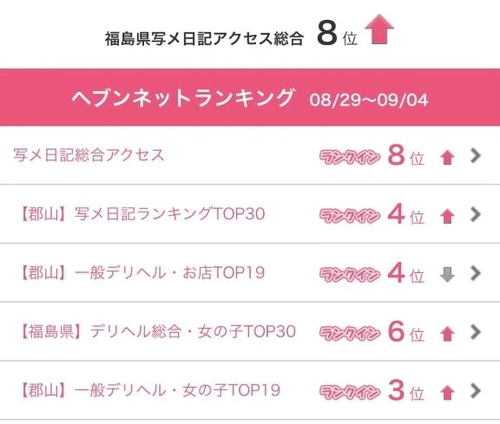Screen dimensions: 500x424
Task: Click pink up arrow in 女の子TOP30 row
Action: coord(447,334)
